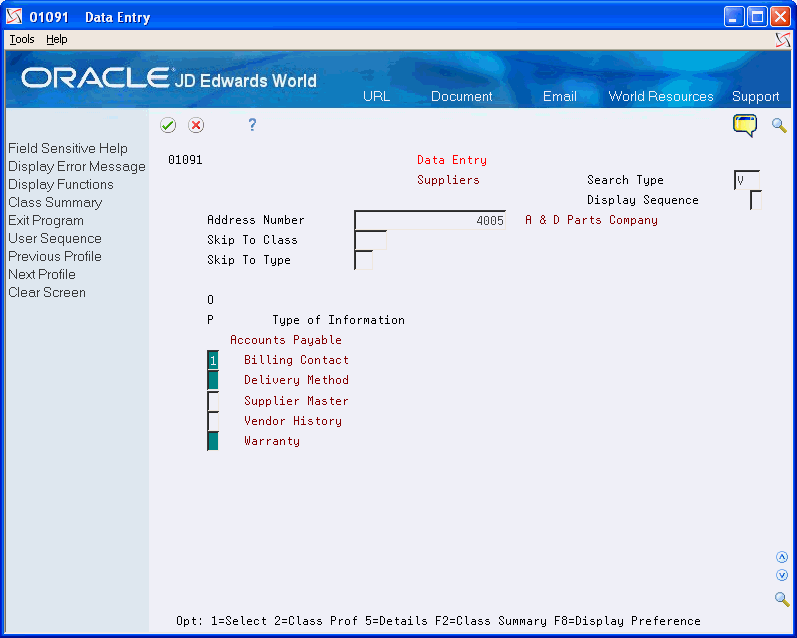Maximize the Data Entry window
Image resolution: width=797 pixels, height=638 pixels.
(757, 17)
